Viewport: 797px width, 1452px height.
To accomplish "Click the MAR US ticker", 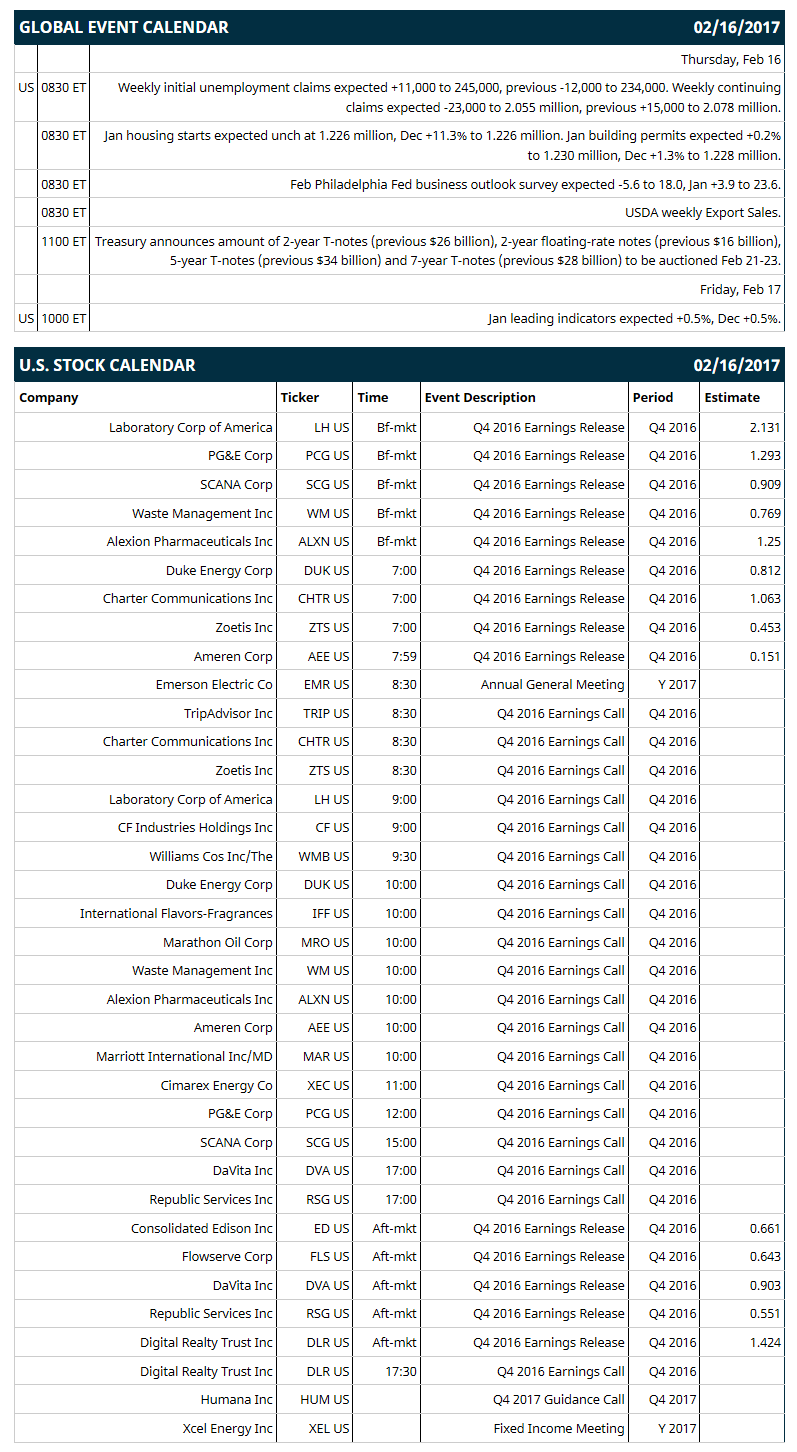I will click(x=326, y=1056).
